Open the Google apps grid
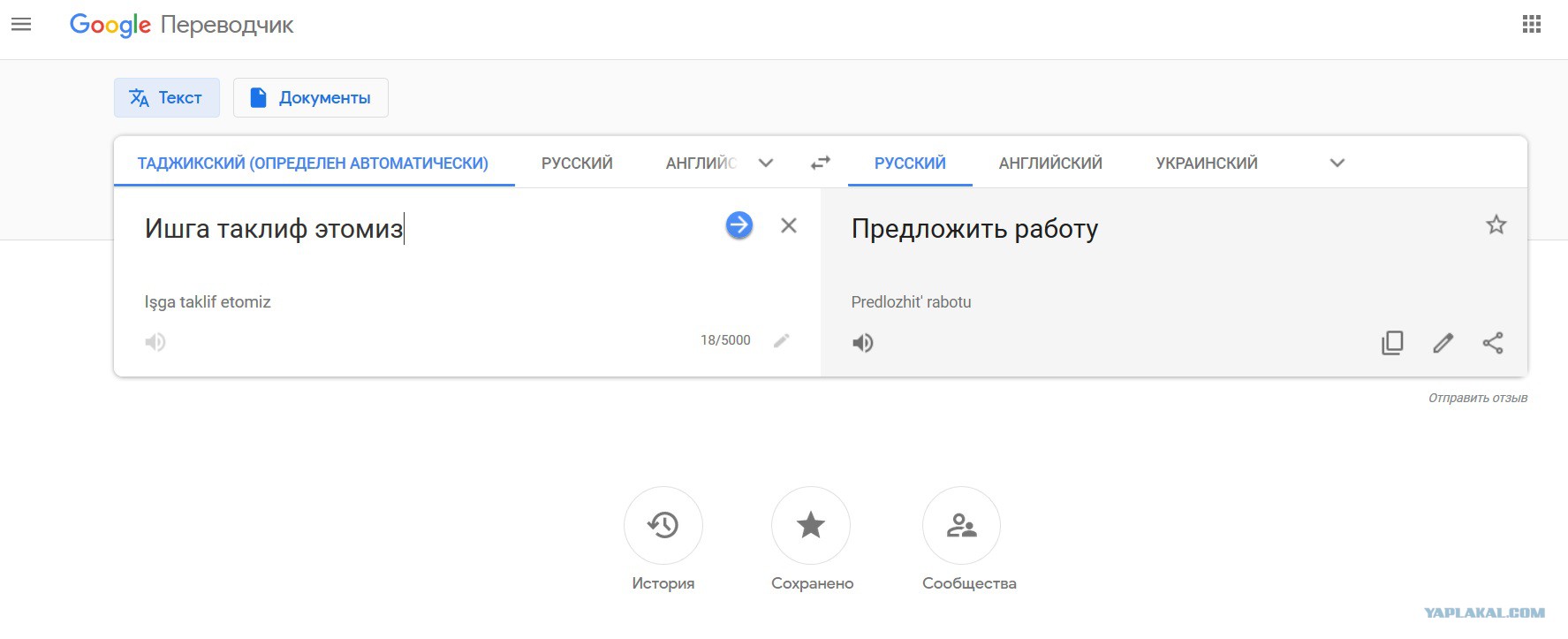The height and width of the screenshot is (639, 1568). (1532, 25)
